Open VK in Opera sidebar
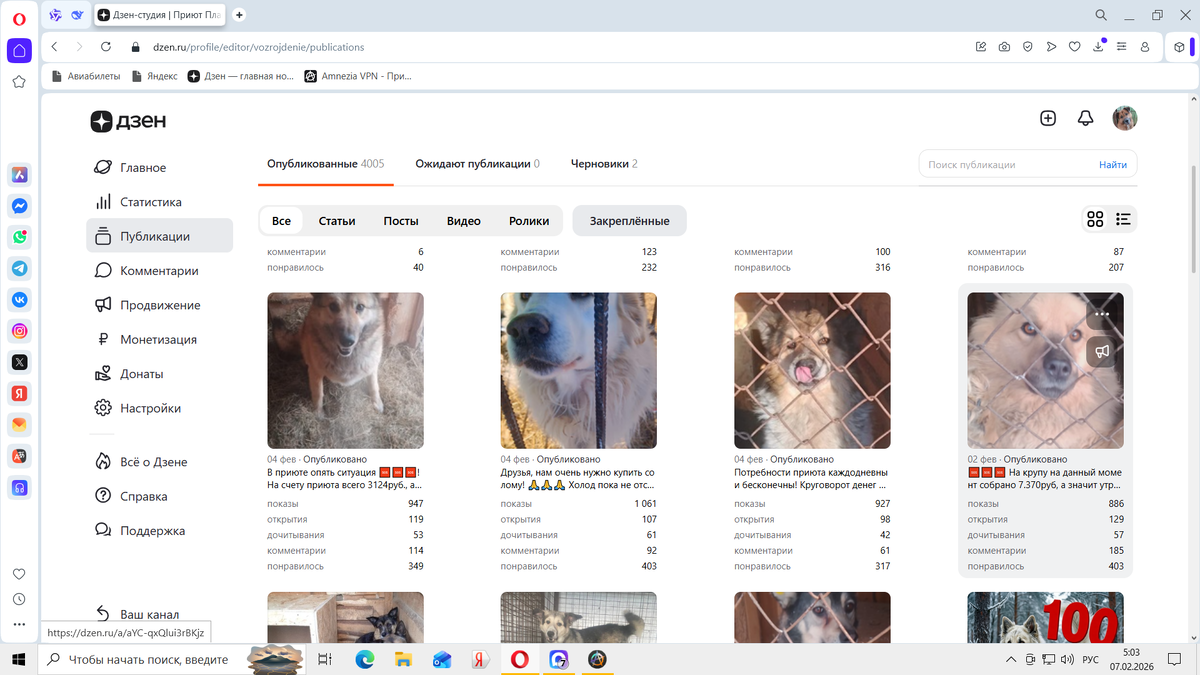 click(19, 299)
